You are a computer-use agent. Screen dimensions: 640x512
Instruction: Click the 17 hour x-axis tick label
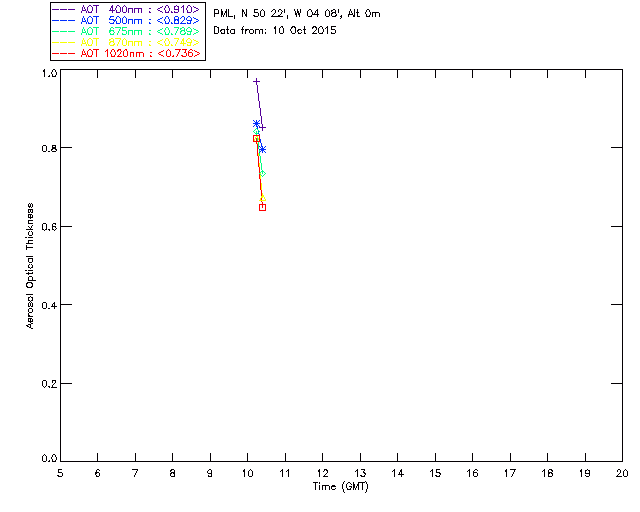click(x=510, y=473)
